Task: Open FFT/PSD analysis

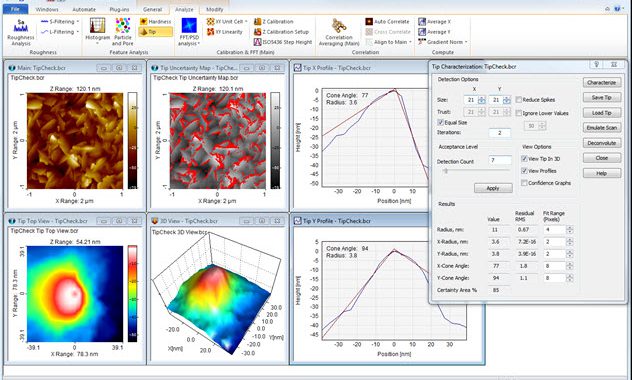Action: 189,31
